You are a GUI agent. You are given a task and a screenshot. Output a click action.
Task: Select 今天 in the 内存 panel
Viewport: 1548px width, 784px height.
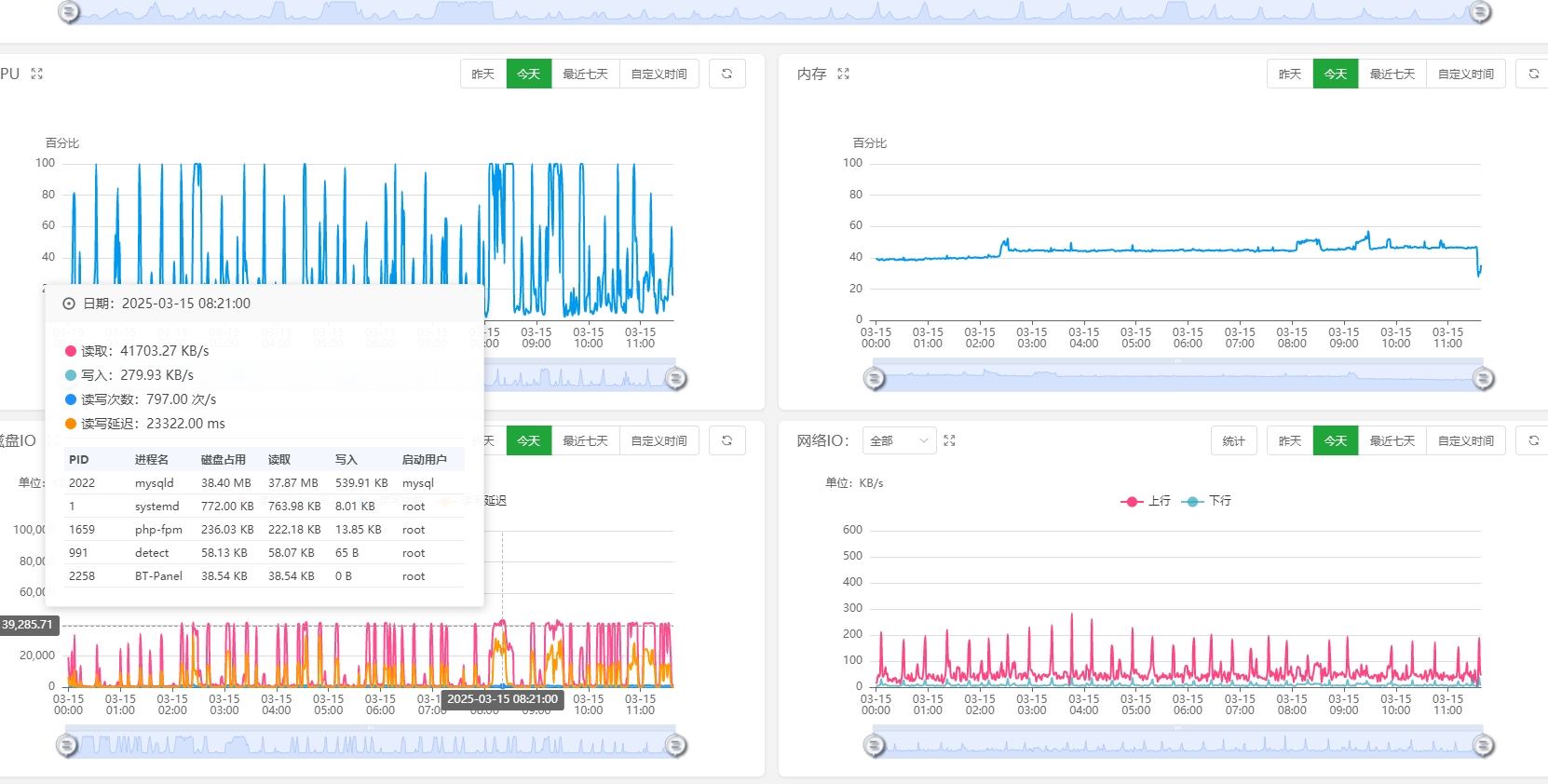pos(1336,74)
